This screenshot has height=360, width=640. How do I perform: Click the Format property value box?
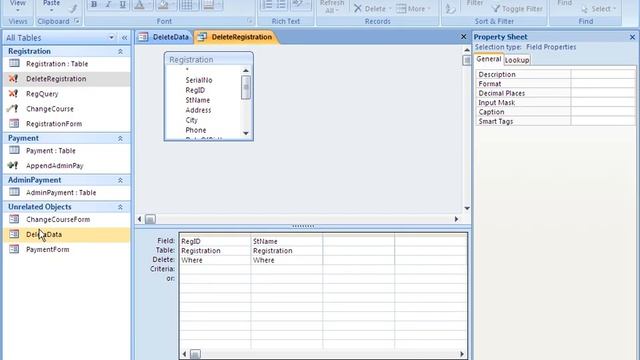tap(603, 84)
